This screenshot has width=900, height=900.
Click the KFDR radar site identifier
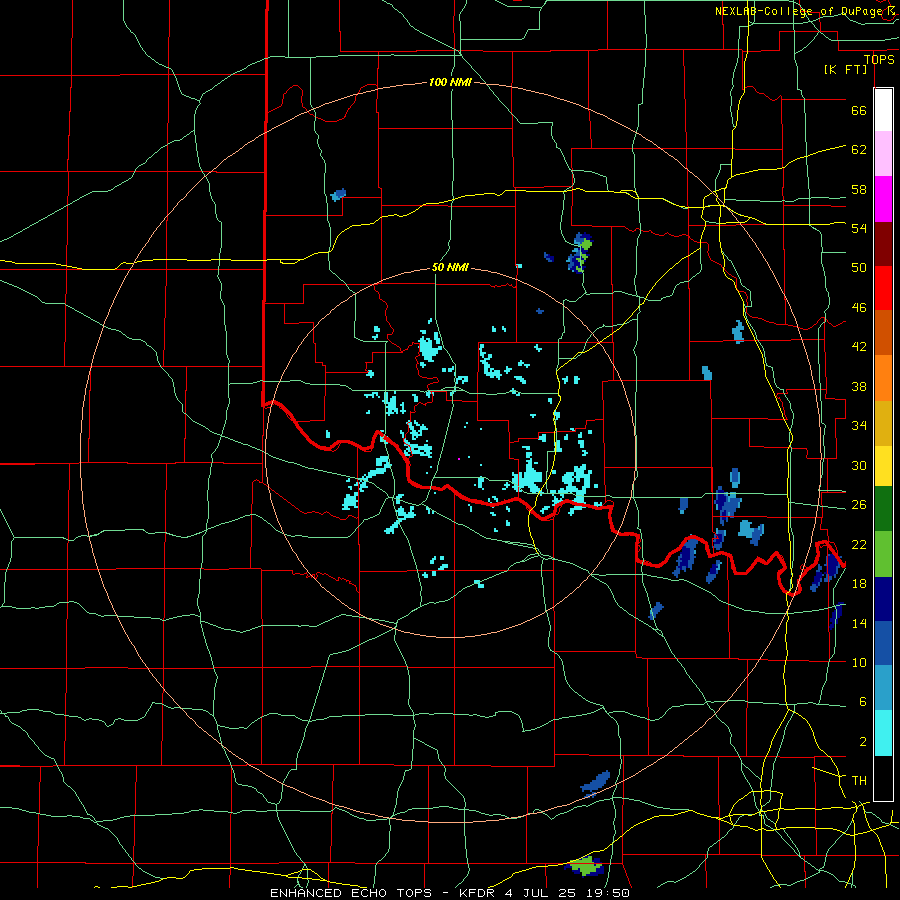click(x=476, y=893)
